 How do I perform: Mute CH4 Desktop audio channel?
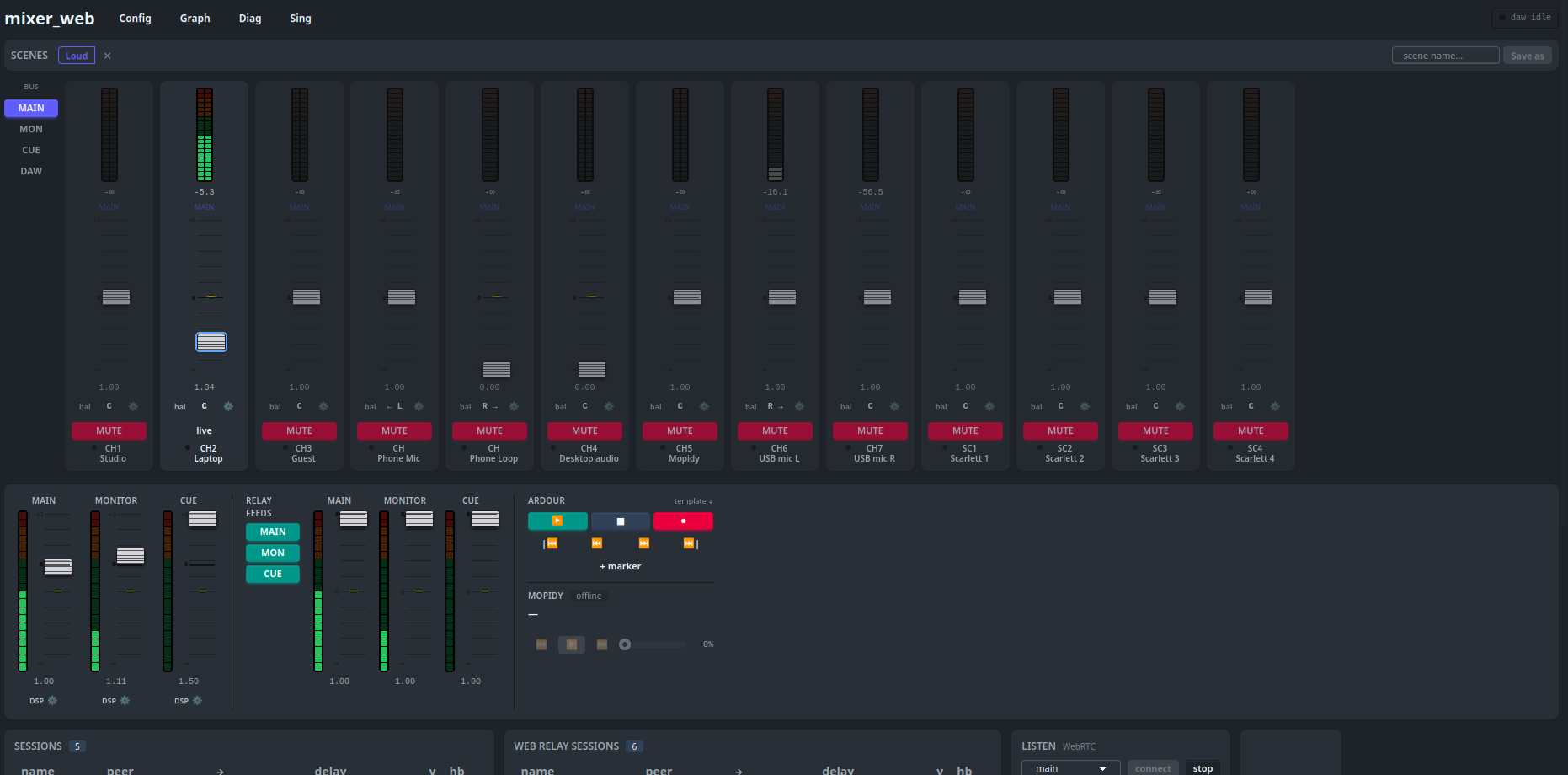pos(584,430)
